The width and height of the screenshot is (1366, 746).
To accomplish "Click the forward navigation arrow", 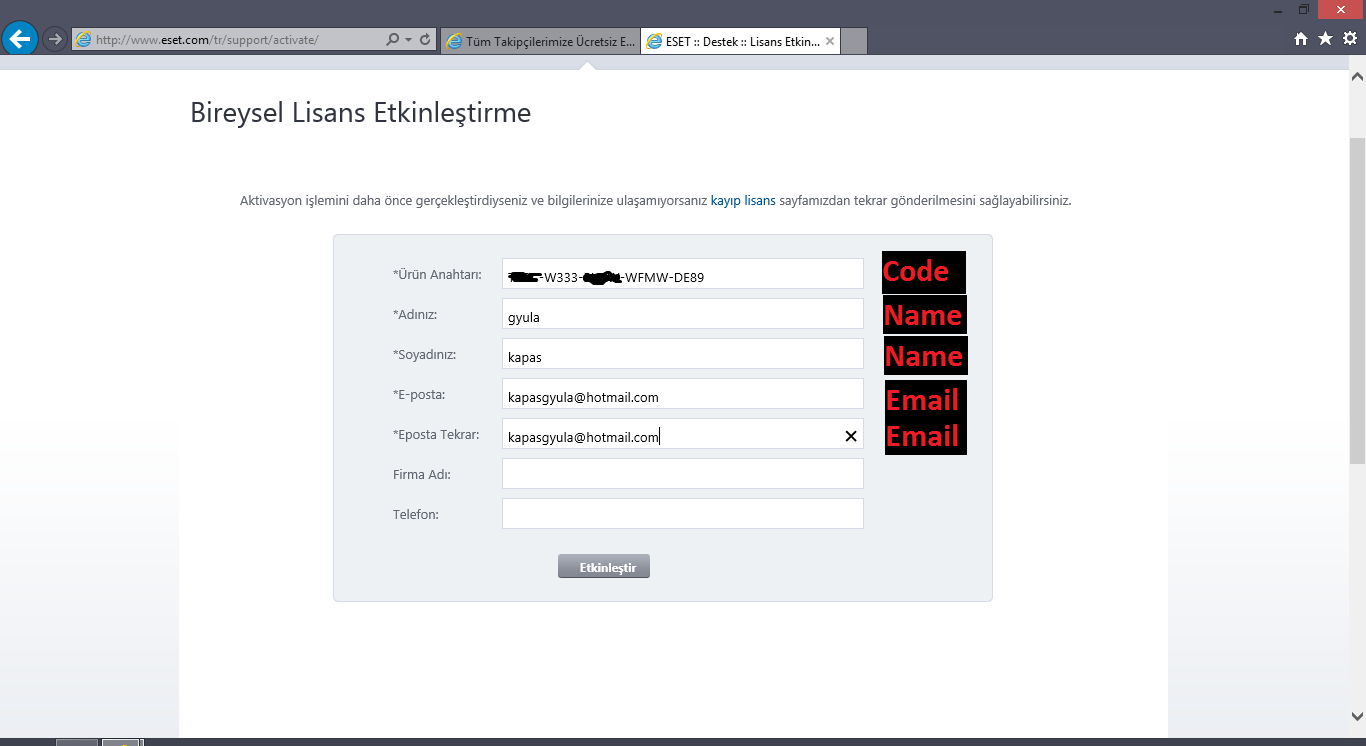I will 55,40.
